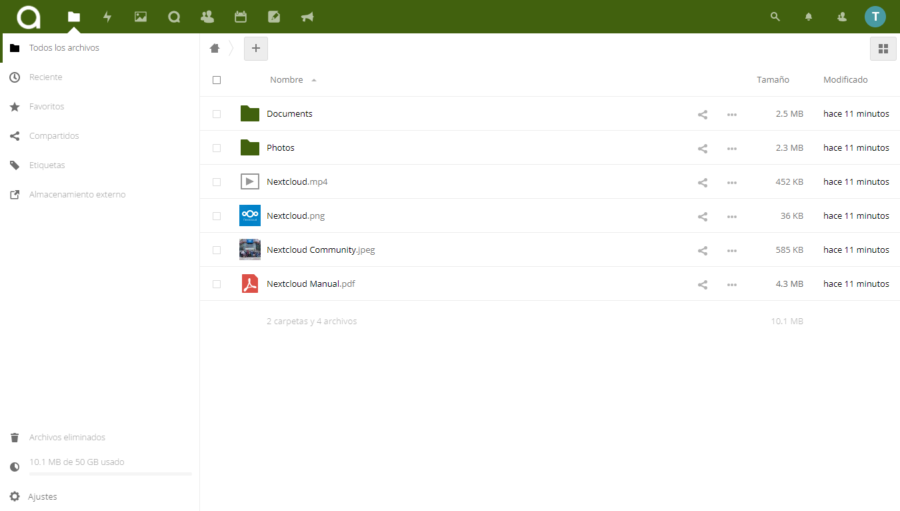Select the Nextcloud Manual.pdf checkbox
900x511 pixels.
[x=216, y=284]
